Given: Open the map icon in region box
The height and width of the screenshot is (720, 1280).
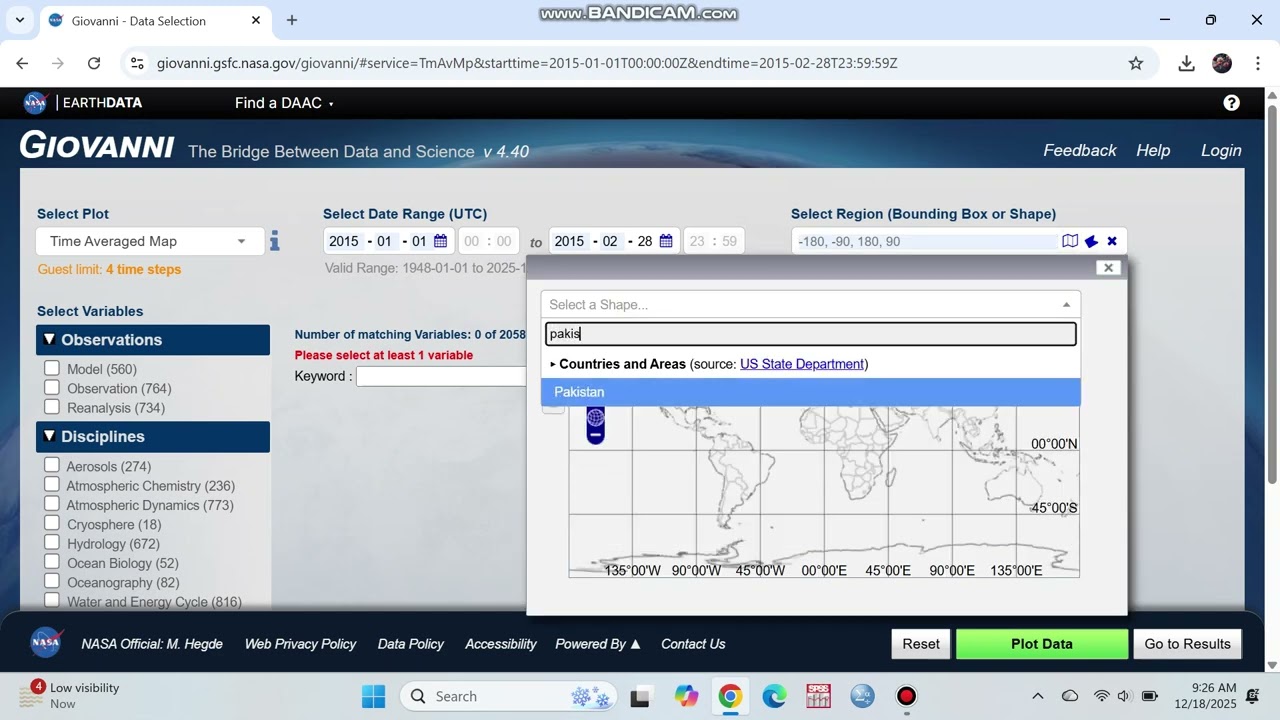Looking at the screenshot, I should 1070,241.
